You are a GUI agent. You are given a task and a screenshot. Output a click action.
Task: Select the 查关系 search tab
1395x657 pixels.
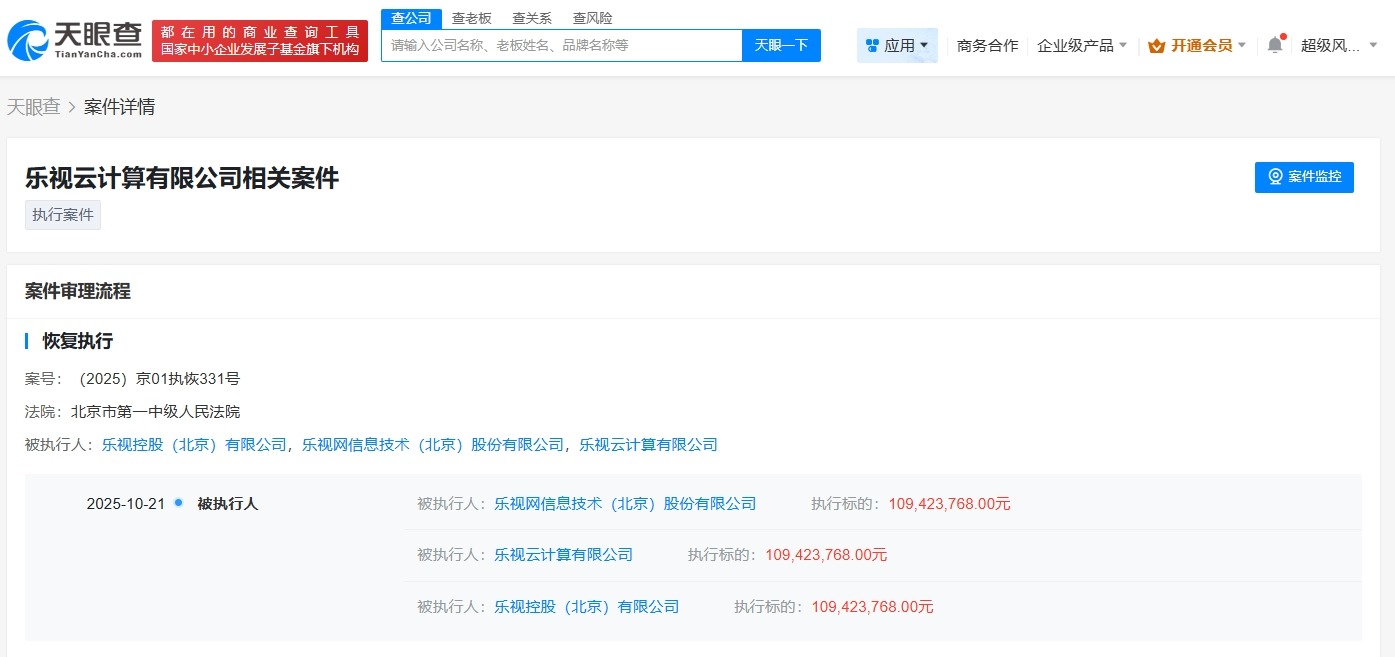(x=531, y=17)
